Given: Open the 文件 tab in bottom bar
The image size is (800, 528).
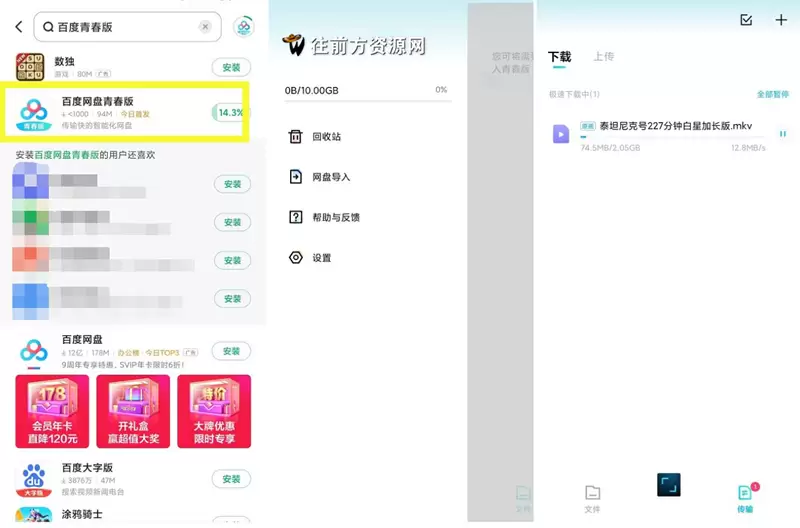Looking at the screenshot, I should [x=592, y=499].
